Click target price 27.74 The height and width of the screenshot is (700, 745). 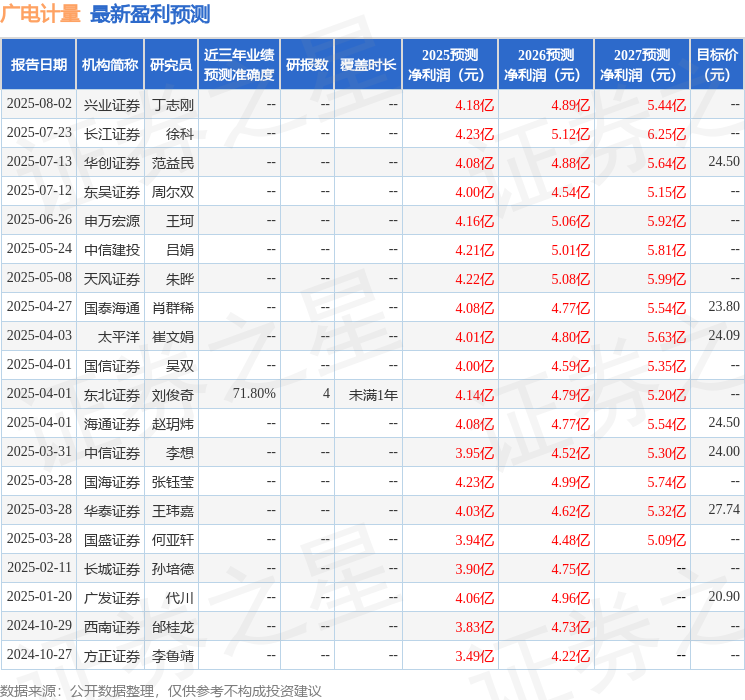(x=724, y=509)
